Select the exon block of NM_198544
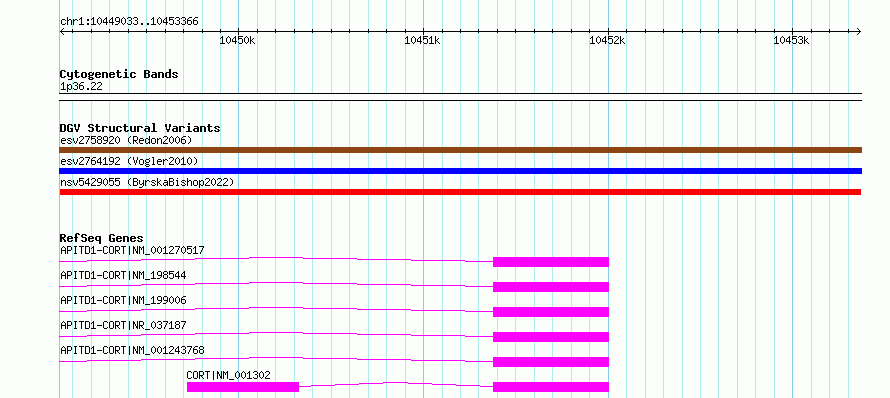 (x=551, y=287)
